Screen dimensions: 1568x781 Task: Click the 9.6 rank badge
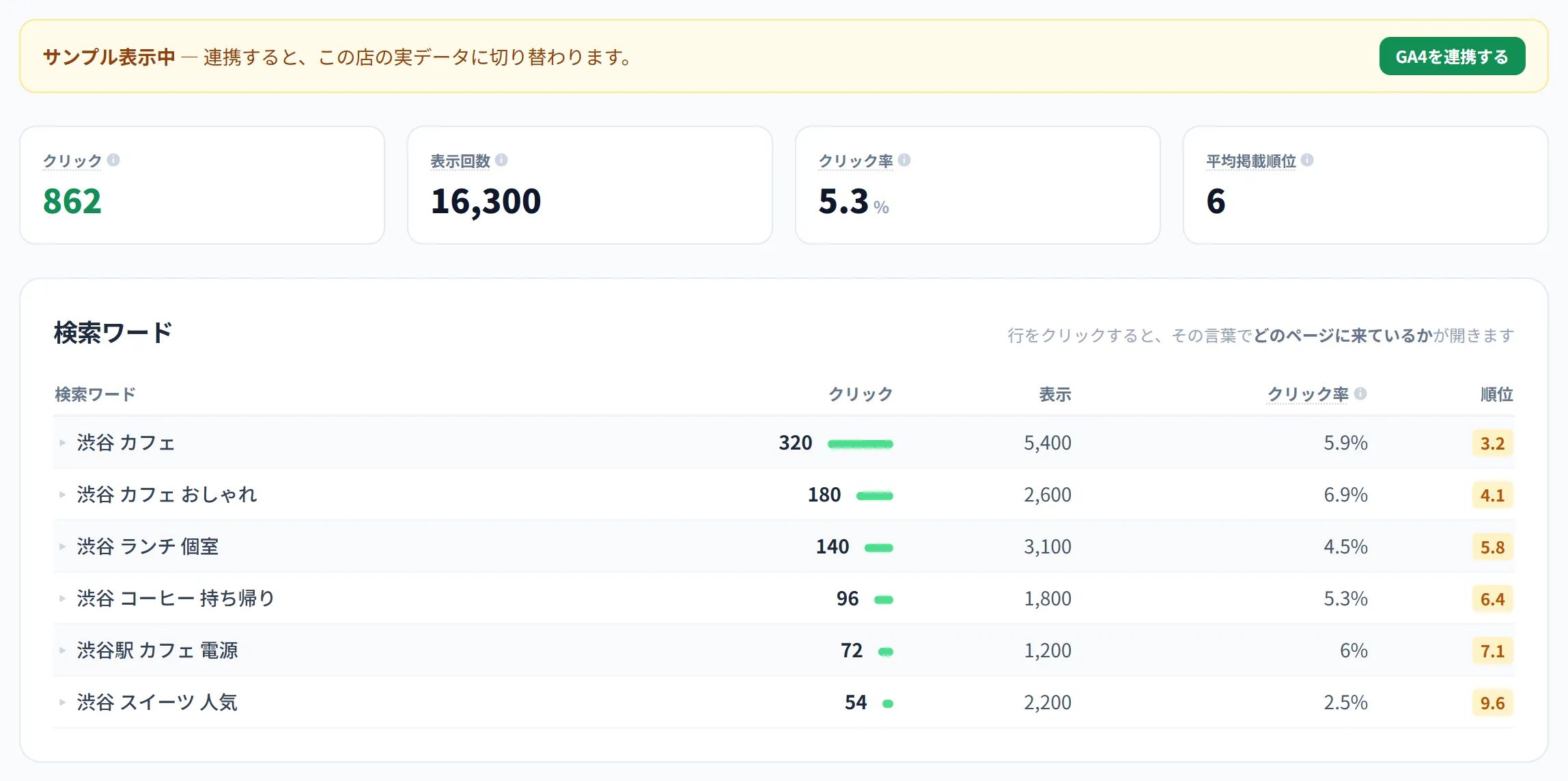point(1493,703)
